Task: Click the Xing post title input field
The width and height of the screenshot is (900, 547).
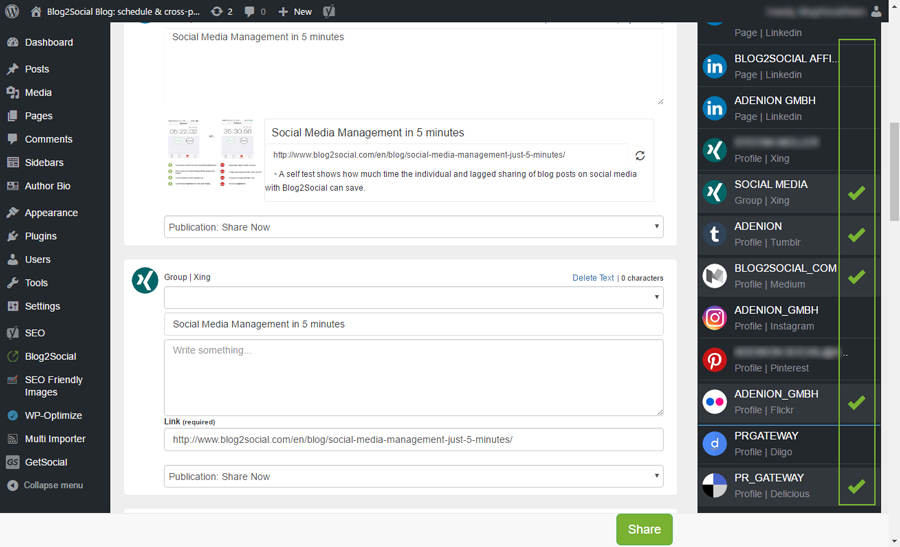Action: coord(413,324)
